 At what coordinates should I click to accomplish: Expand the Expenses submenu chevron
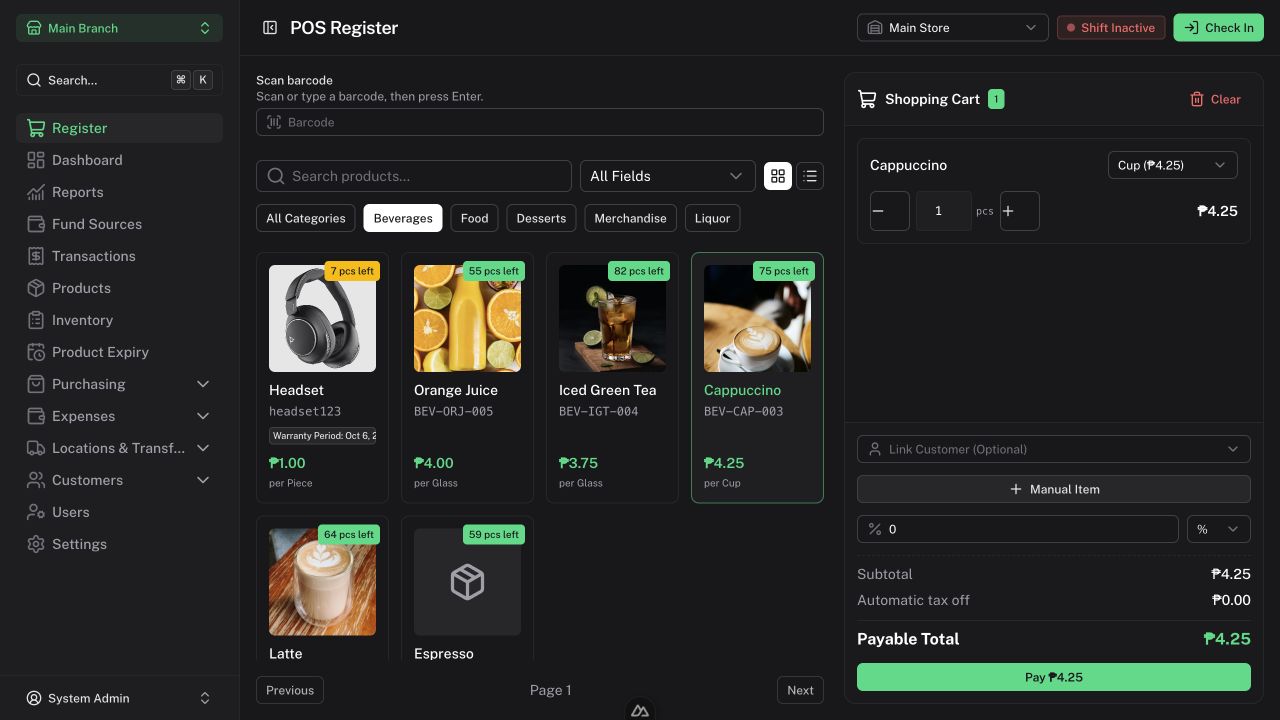click(203, 416)
